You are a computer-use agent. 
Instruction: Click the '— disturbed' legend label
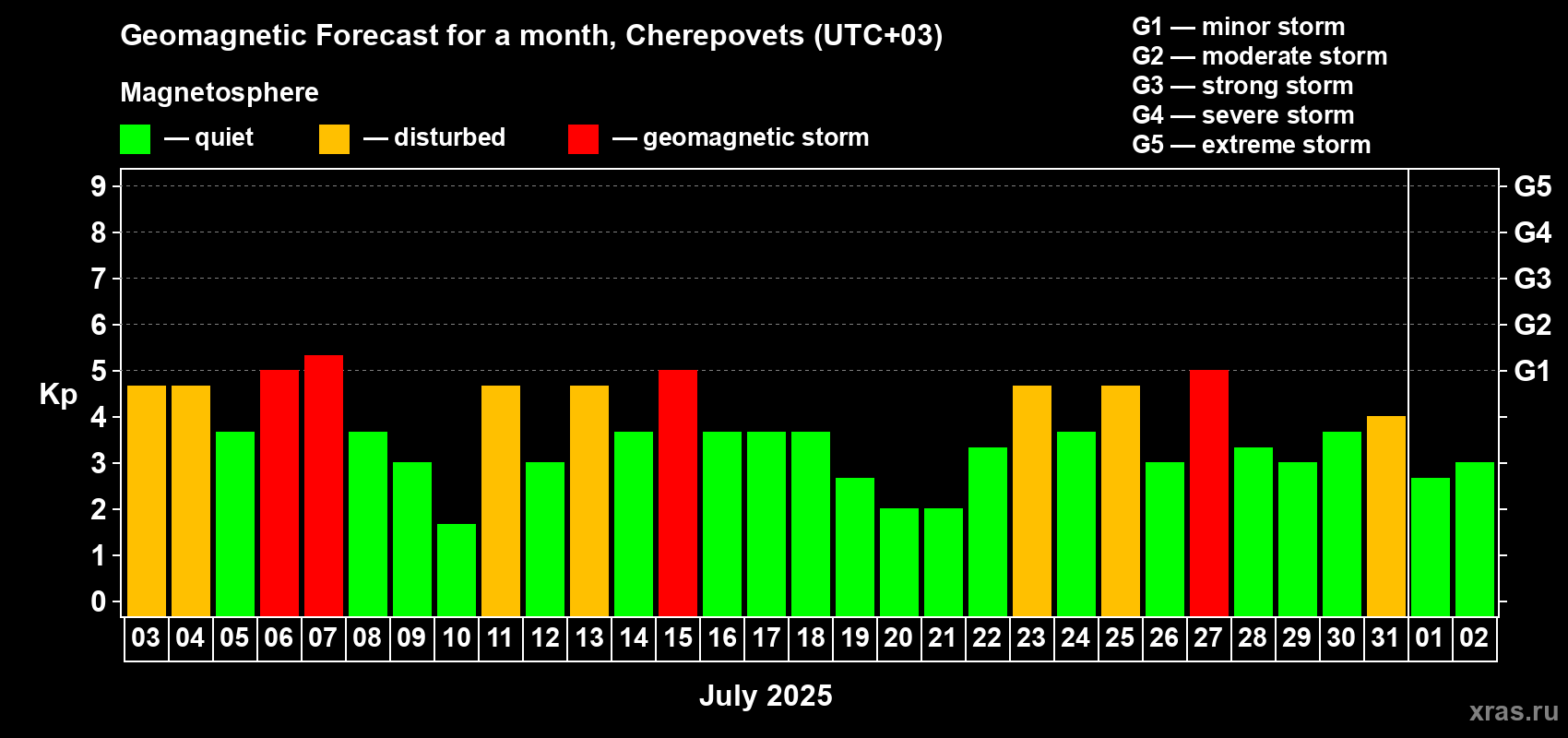[434, 137]
